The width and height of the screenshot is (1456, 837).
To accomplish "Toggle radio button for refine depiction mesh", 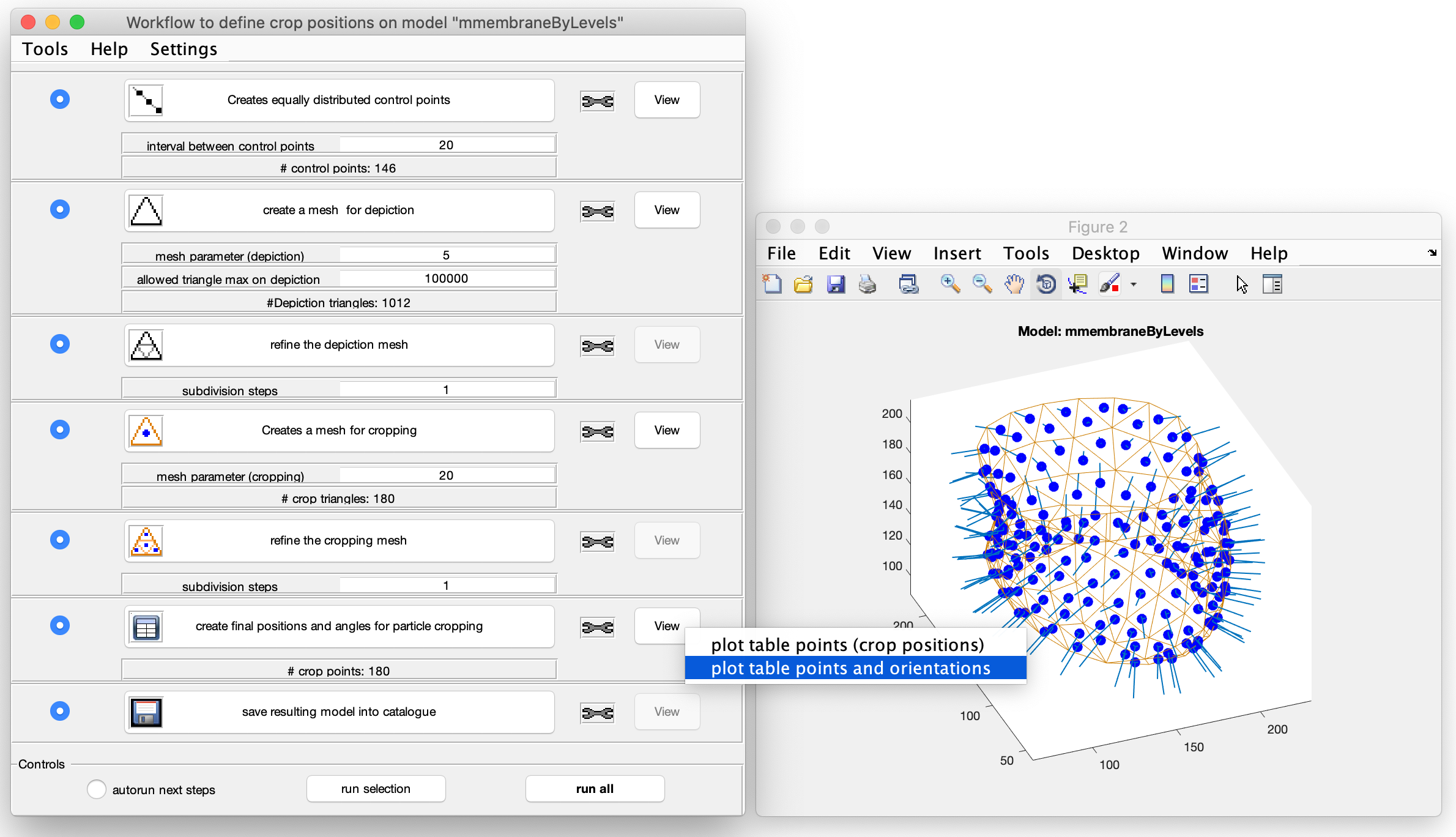I will tap(60, 344).
